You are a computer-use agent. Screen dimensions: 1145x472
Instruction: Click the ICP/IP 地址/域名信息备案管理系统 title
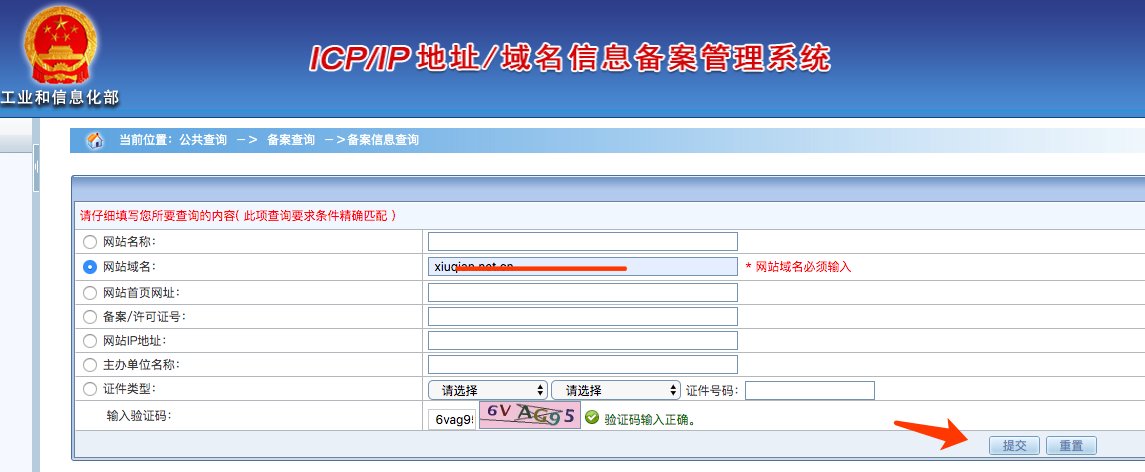[570, 58]
